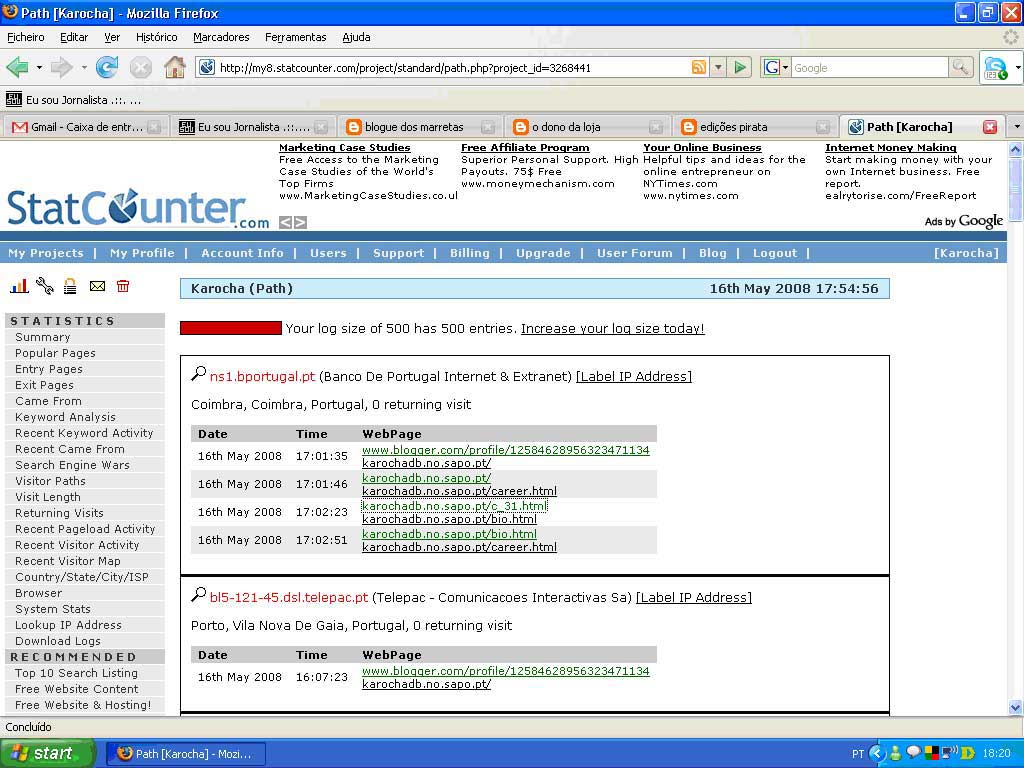Expand the address bar URL history dropdown
This screenshot has height=768, width=1024.
click(x=718, y=67)
